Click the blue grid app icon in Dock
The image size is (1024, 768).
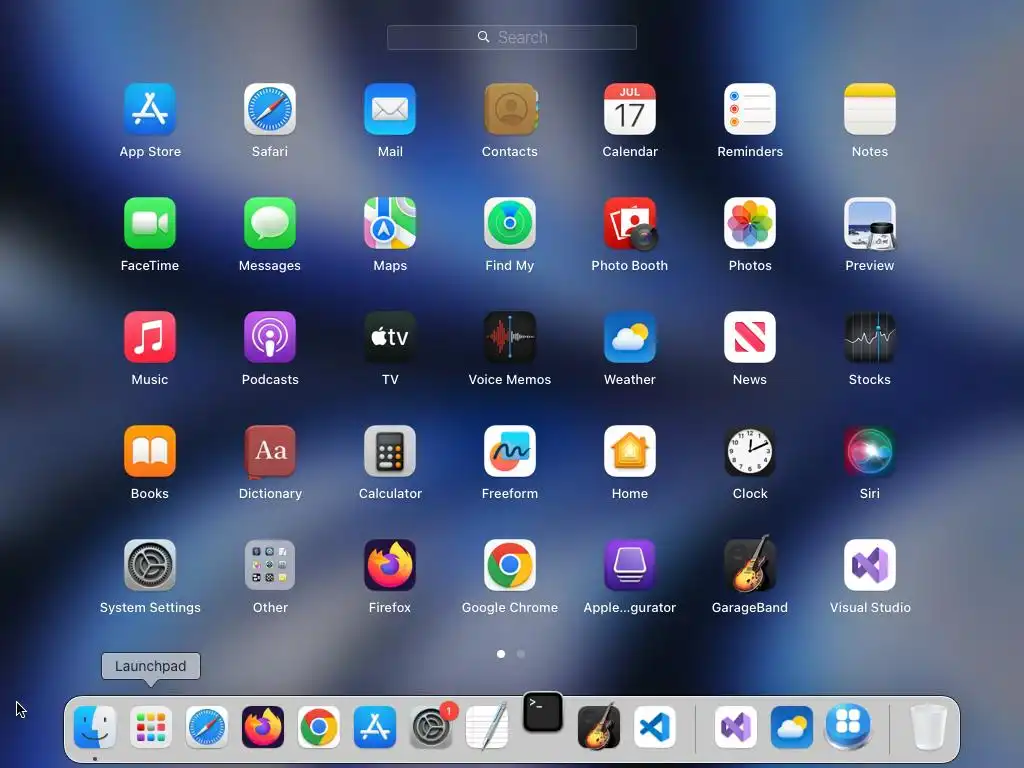coord(848,727)
